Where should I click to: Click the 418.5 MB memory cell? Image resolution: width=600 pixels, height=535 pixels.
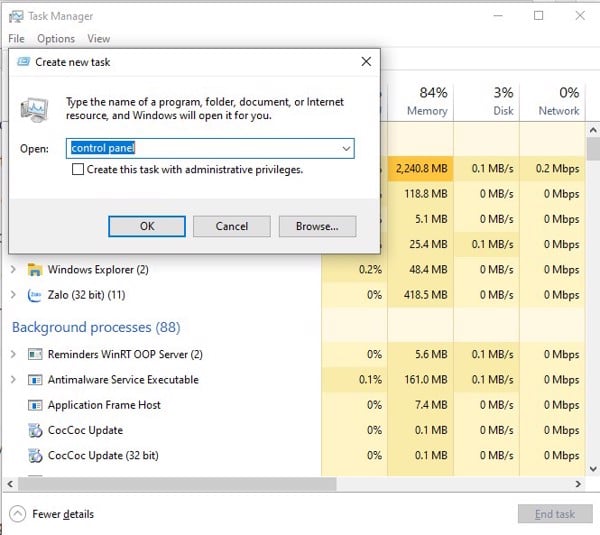pos(421,295)
